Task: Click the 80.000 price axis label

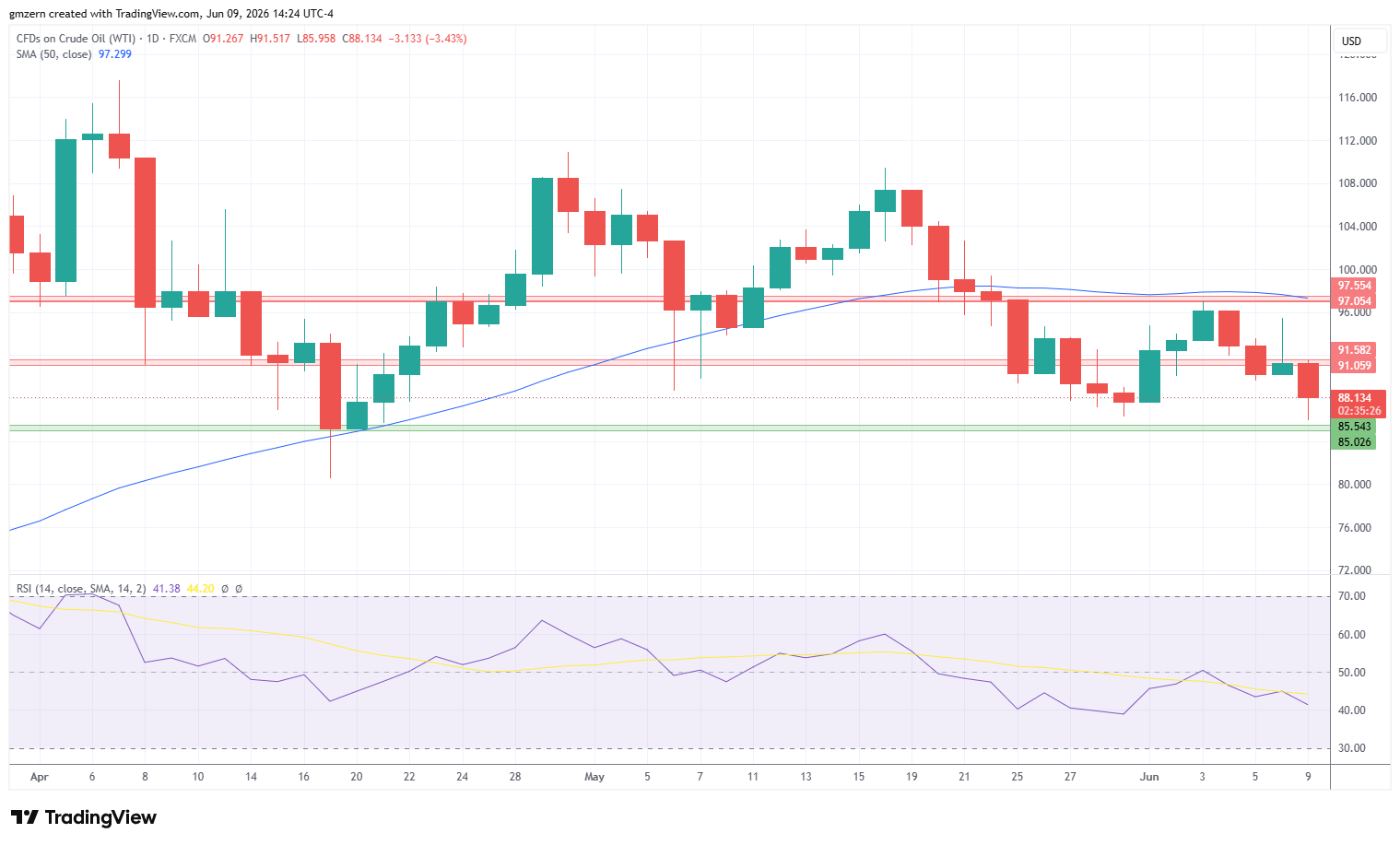Action: coord(1357,485)
